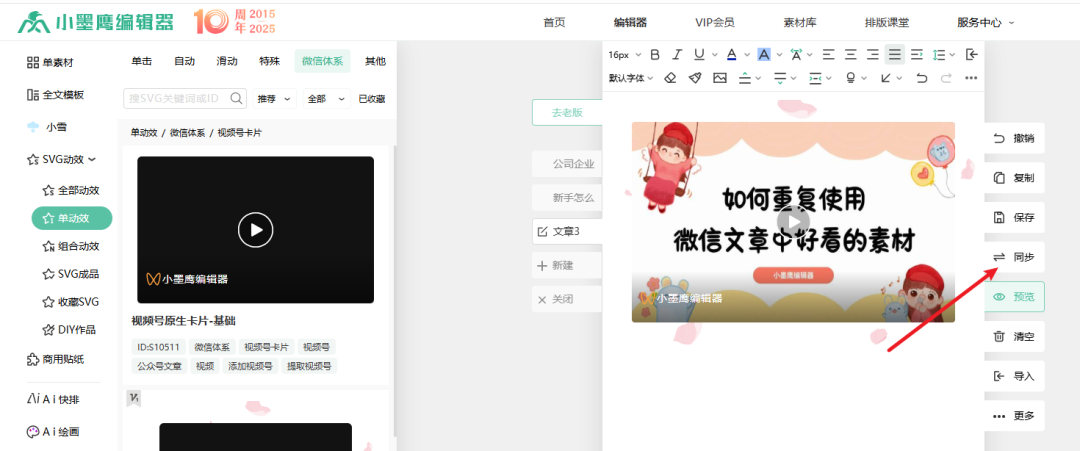The image size is (1080, 451).
Task: Expand the highlight color dropdown arrow
Action: (779, 54)
